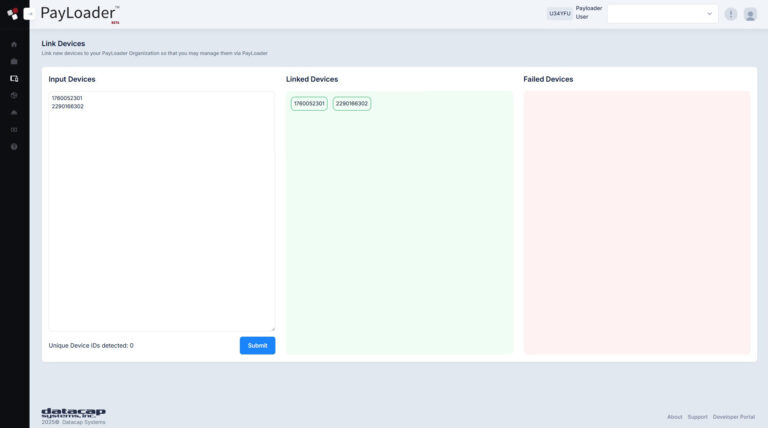Open the help question-mark sidebar icon

[x=14, y=146]
